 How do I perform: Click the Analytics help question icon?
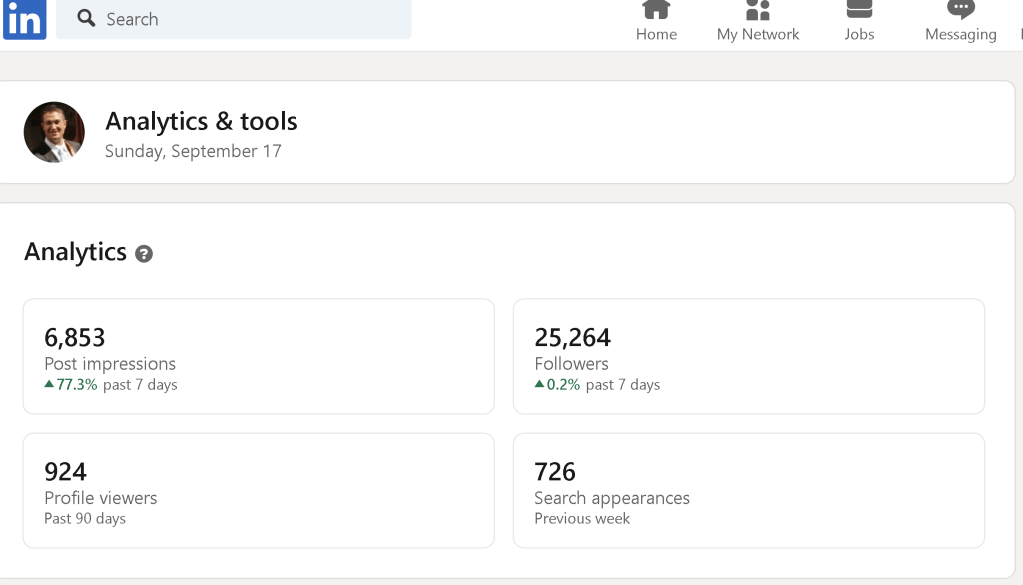(x=144, y=254)
